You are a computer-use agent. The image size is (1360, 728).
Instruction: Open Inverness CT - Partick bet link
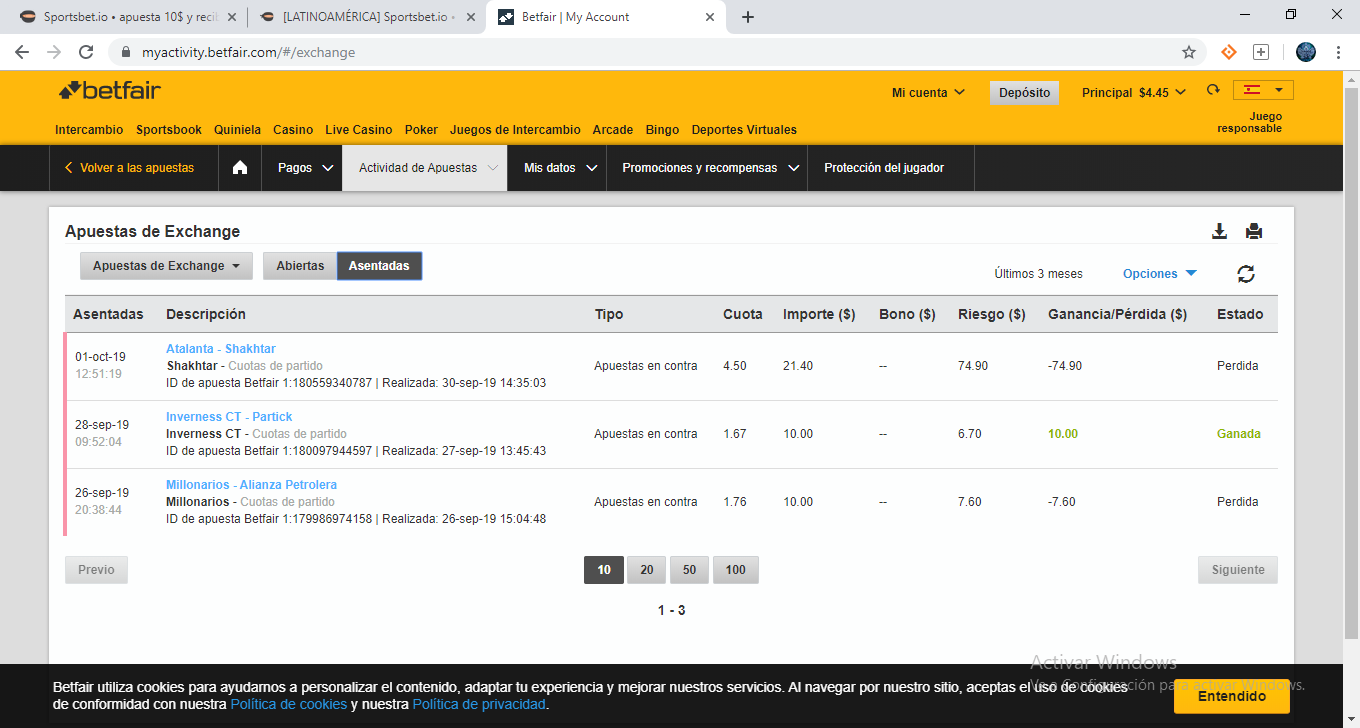229,417
